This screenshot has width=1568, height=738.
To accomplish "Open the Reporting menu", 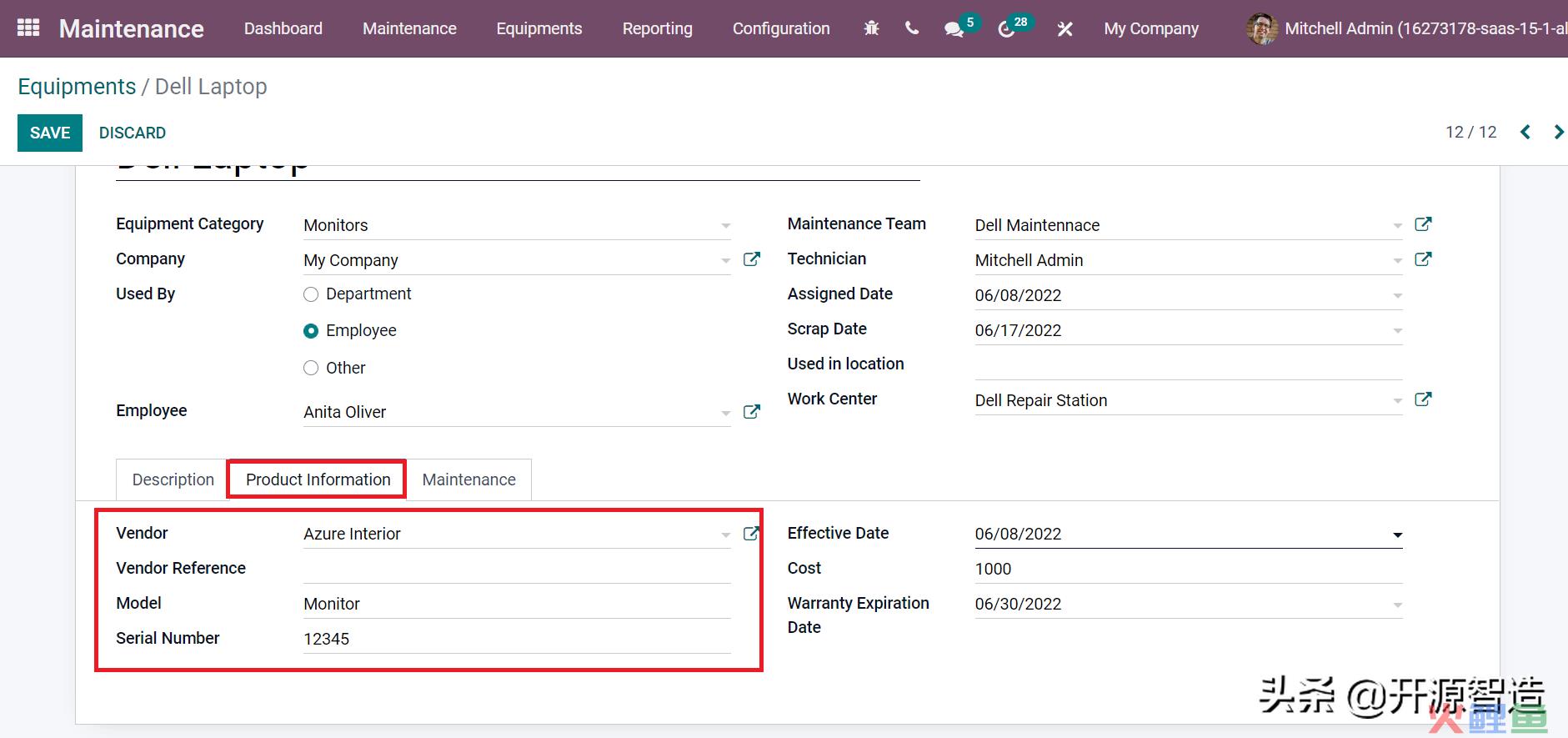I will (x=657, y=28).
